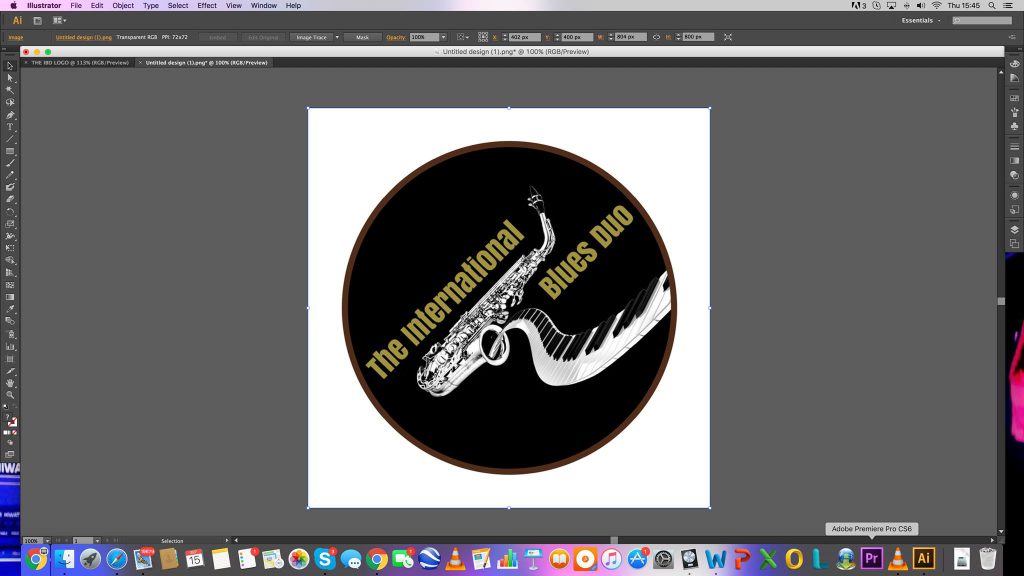Open Adobe Premiere Pro from the Dock
Viewport: 1024px width, 576px height.
[871, 558]
